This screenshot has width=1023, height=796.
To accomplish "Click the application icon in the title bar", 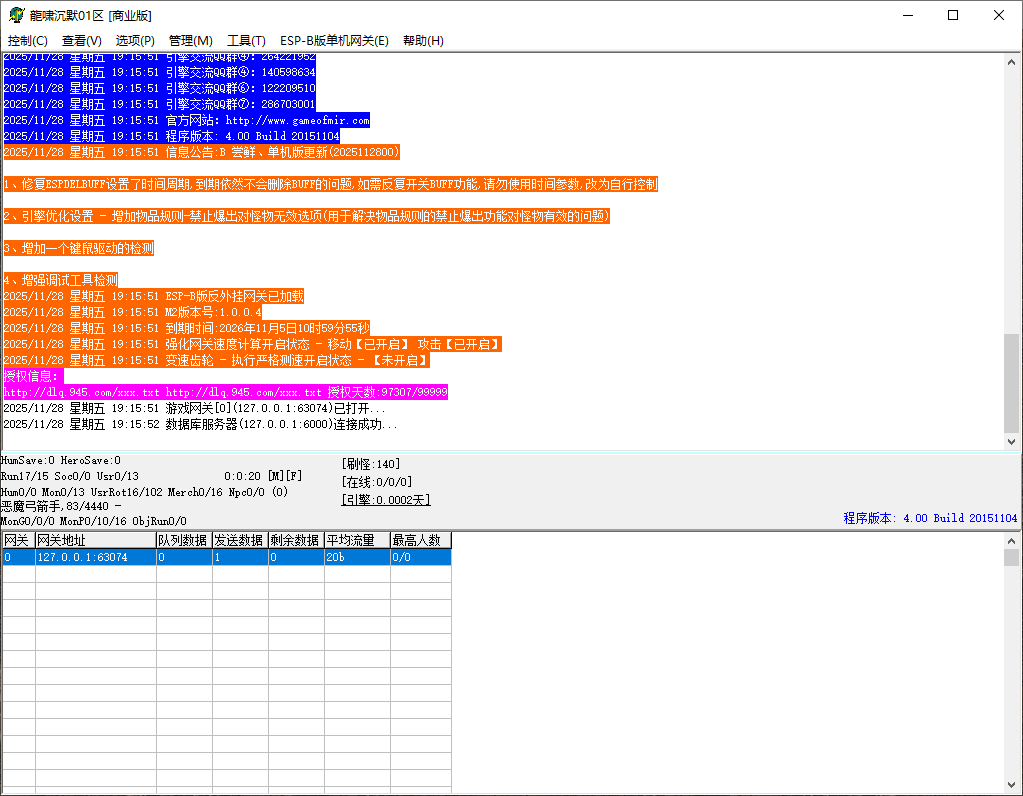I will point(16,15).
